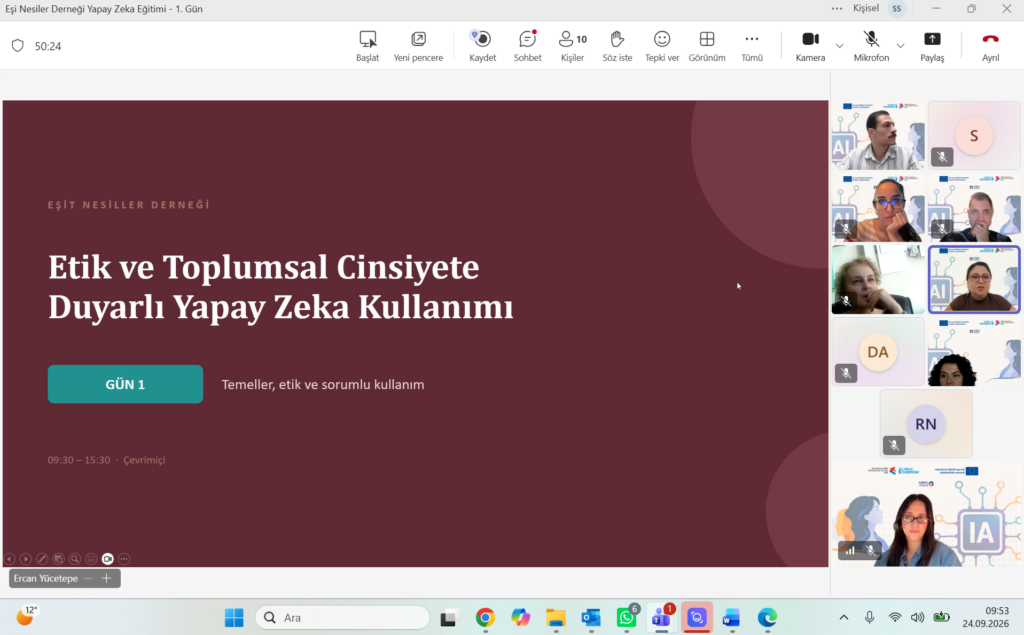Open clock showing 09:53 24.09.2026

tap(985, 617)
